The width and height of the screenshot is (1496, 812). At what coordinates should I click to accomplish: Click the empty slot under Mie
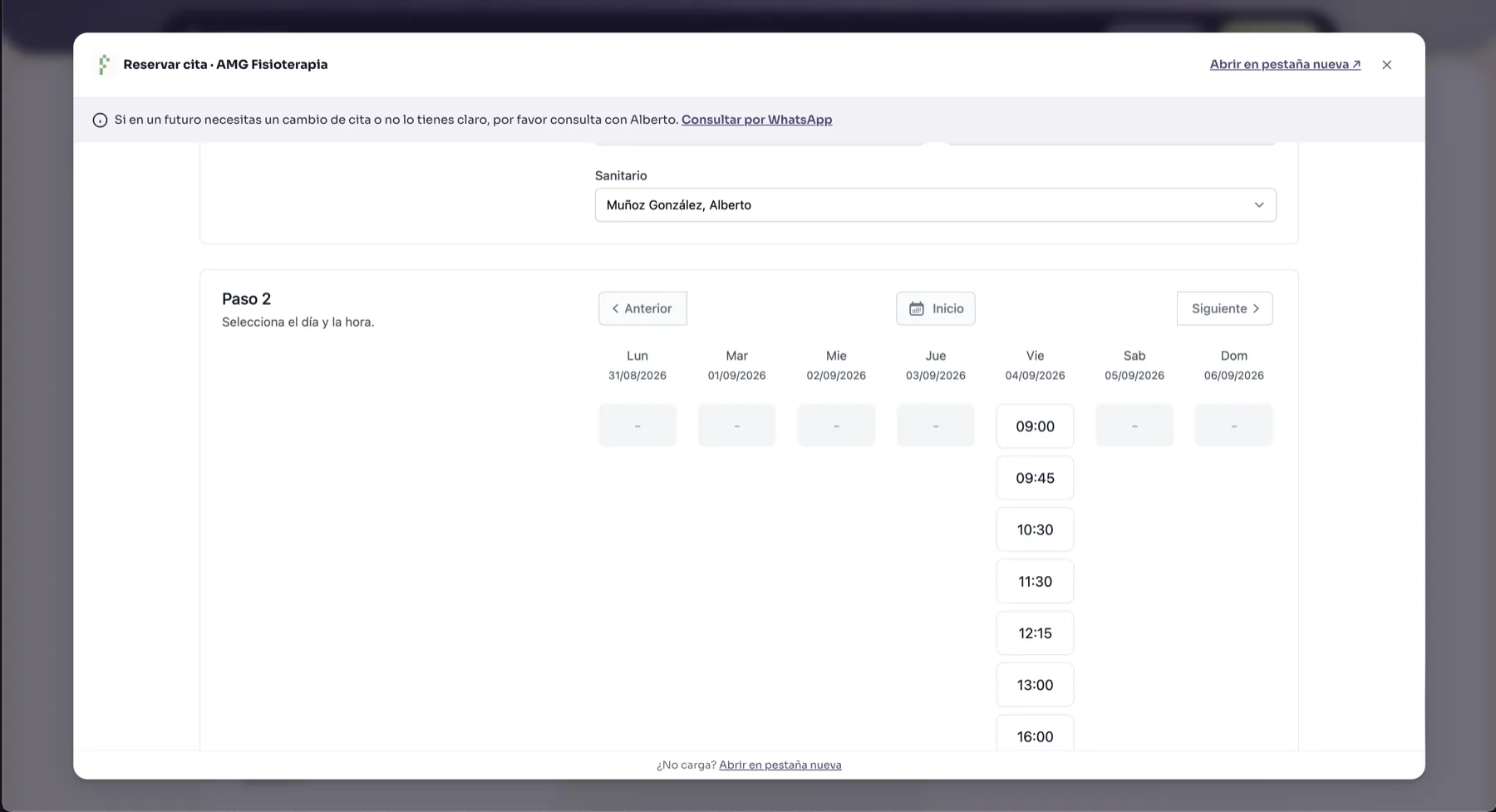click(836, 426)
